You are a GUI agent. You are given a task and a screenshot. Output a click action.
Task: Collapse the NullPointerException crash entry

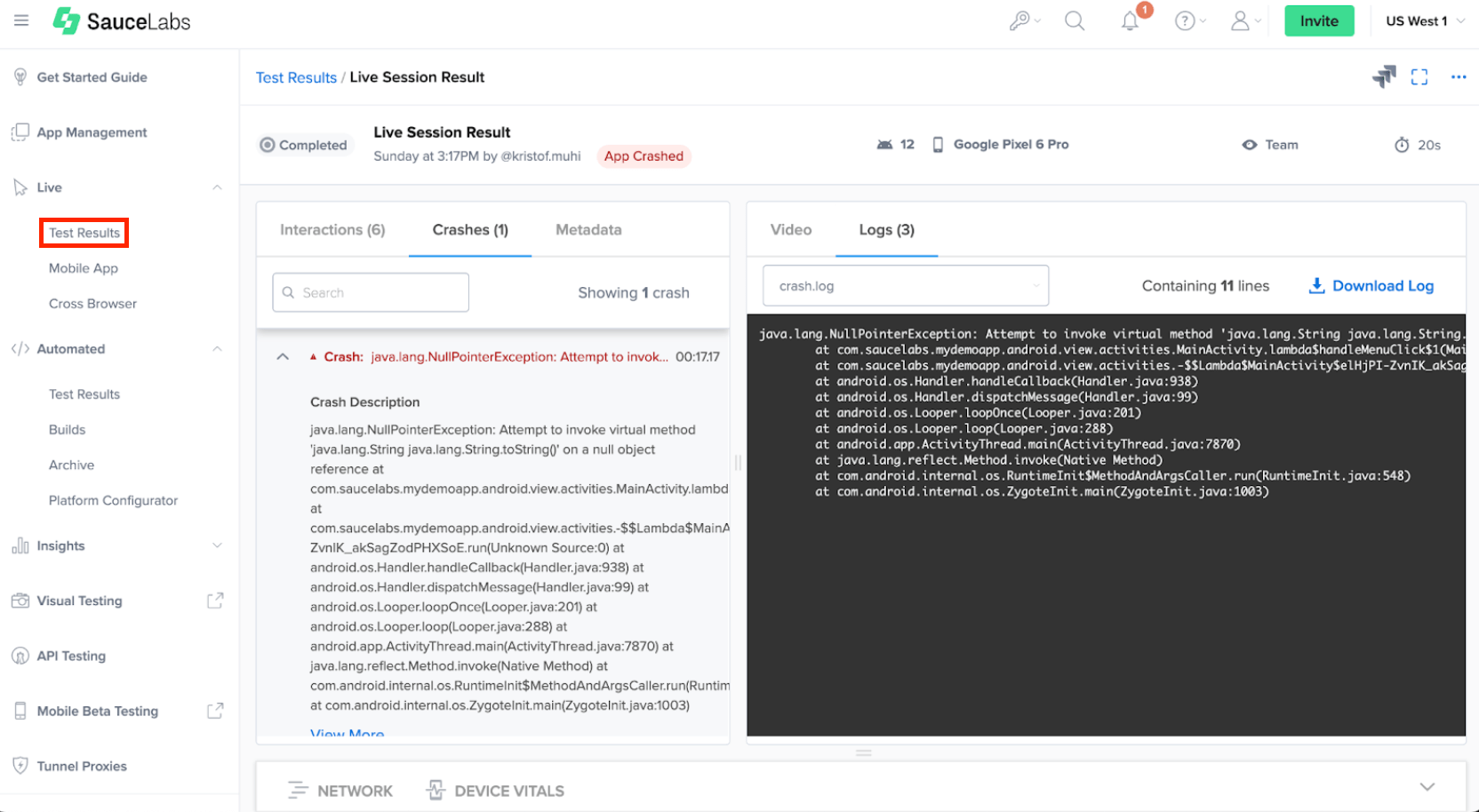tap(283, 357)
